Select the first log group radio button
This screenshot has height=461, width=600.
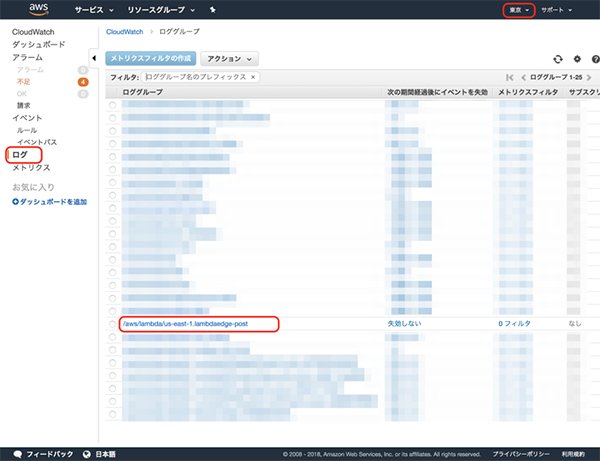pos(112,104)
